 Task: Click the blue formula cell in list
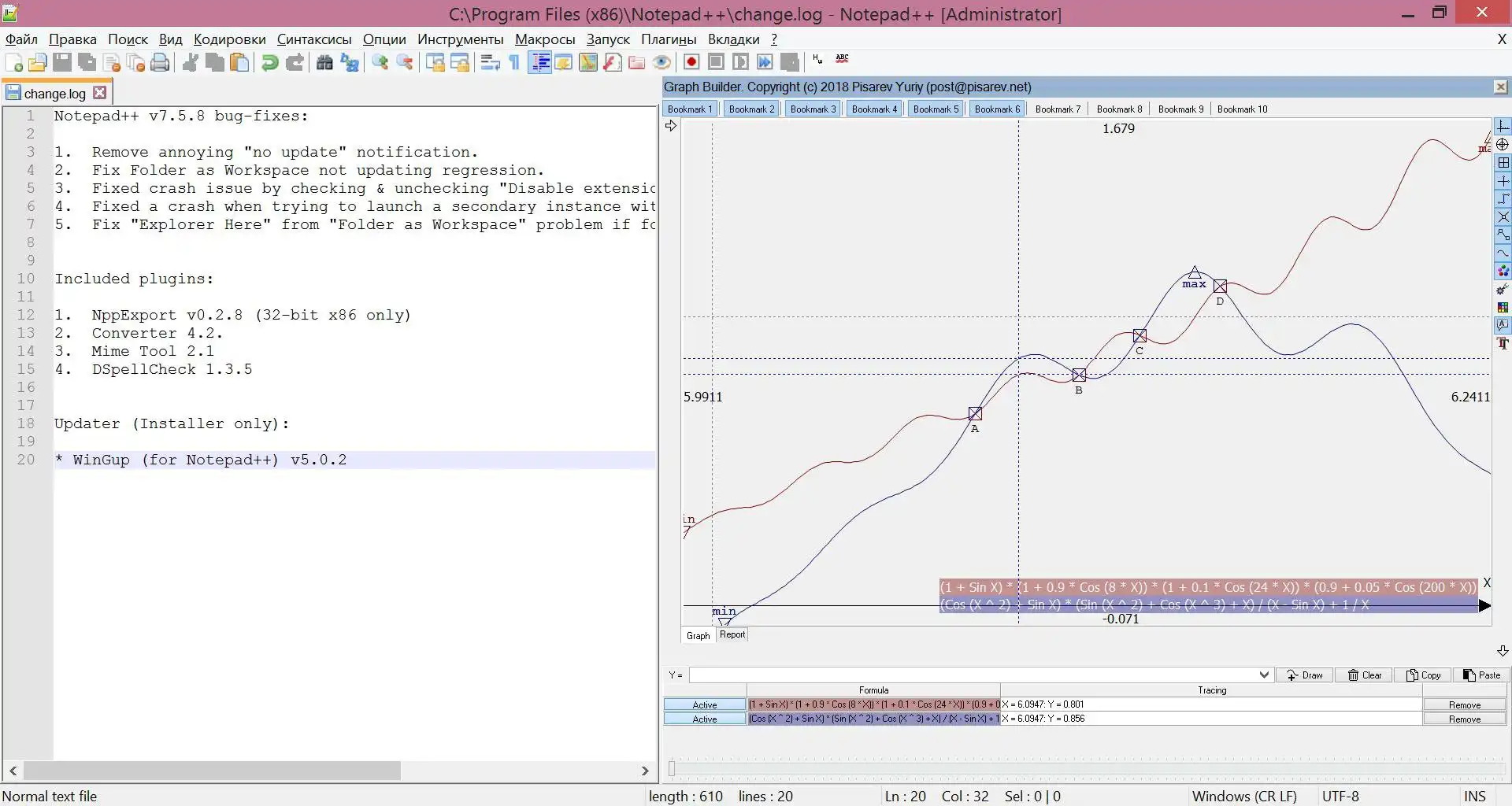coord(874,719)
